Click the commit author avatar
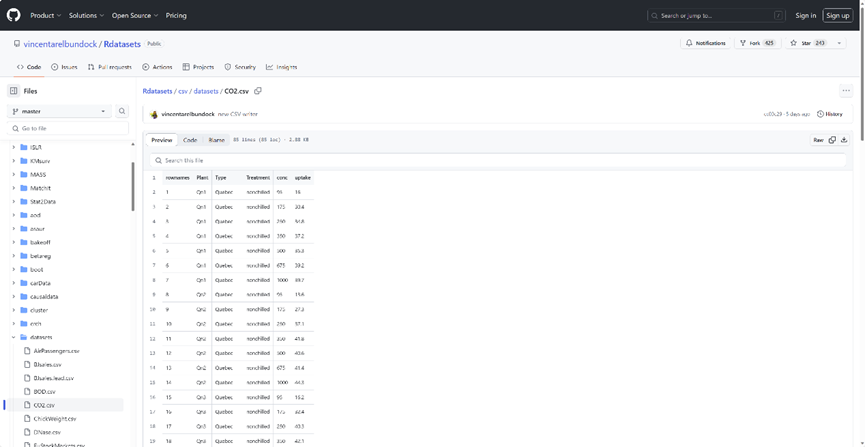 click(x=154, y=114)
